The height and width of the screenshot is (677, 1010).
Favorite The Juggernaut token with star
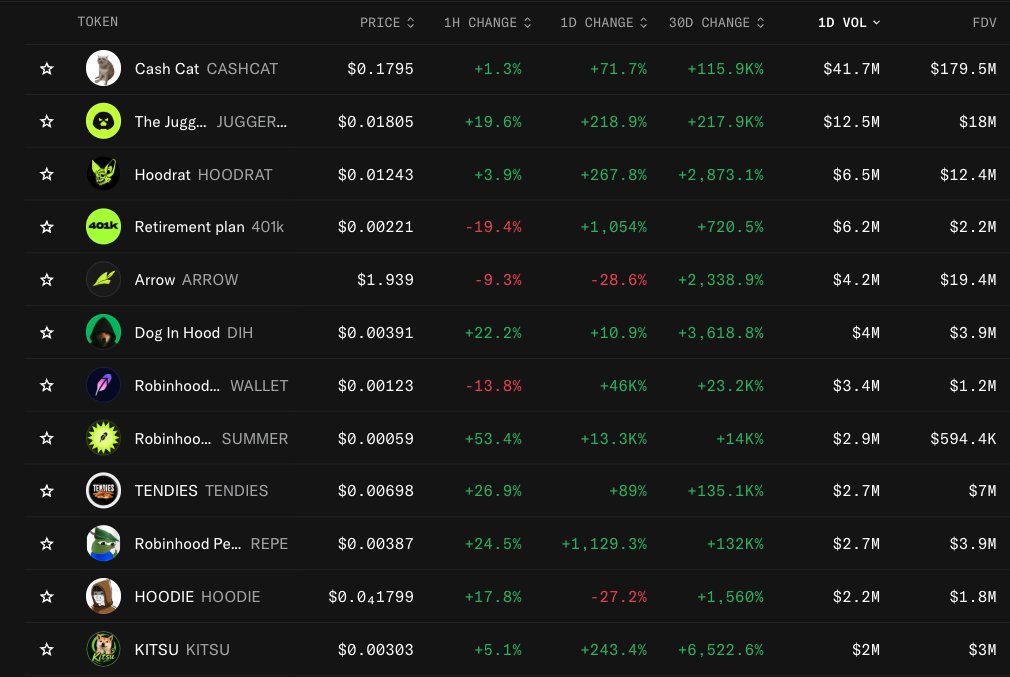[x=46, y=121]
